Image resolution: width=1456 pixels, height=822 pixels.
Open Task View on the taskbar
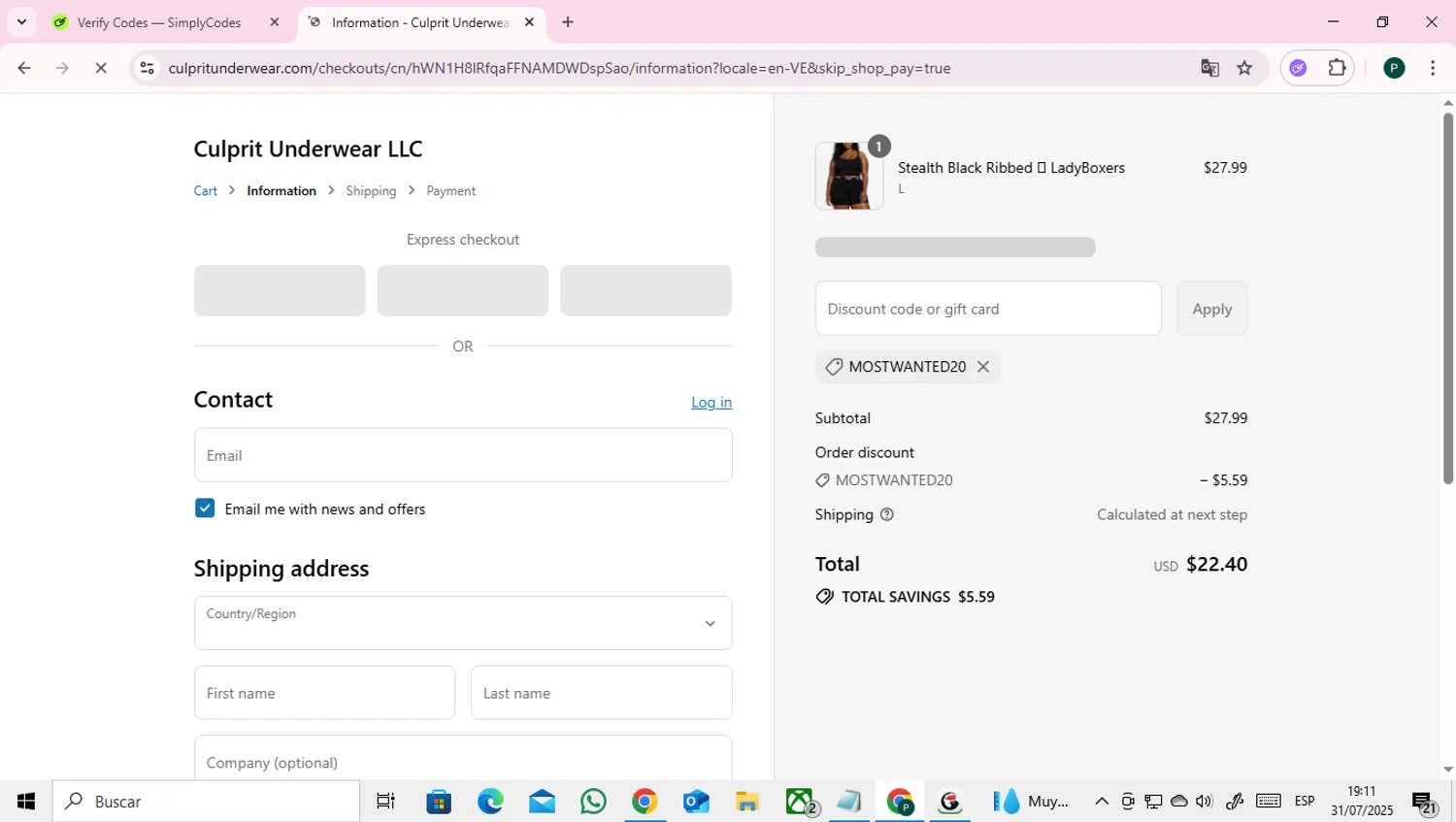click(385, 802)
